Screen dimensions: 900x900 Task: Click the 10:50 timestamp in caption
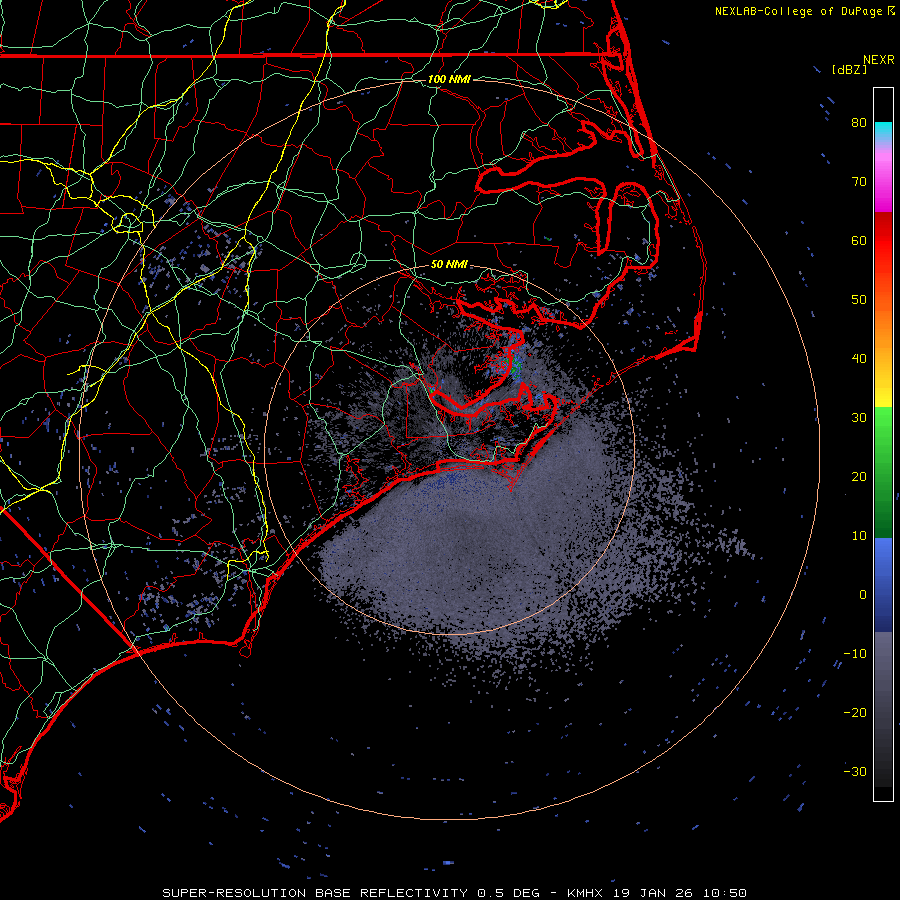pos(724,893)
